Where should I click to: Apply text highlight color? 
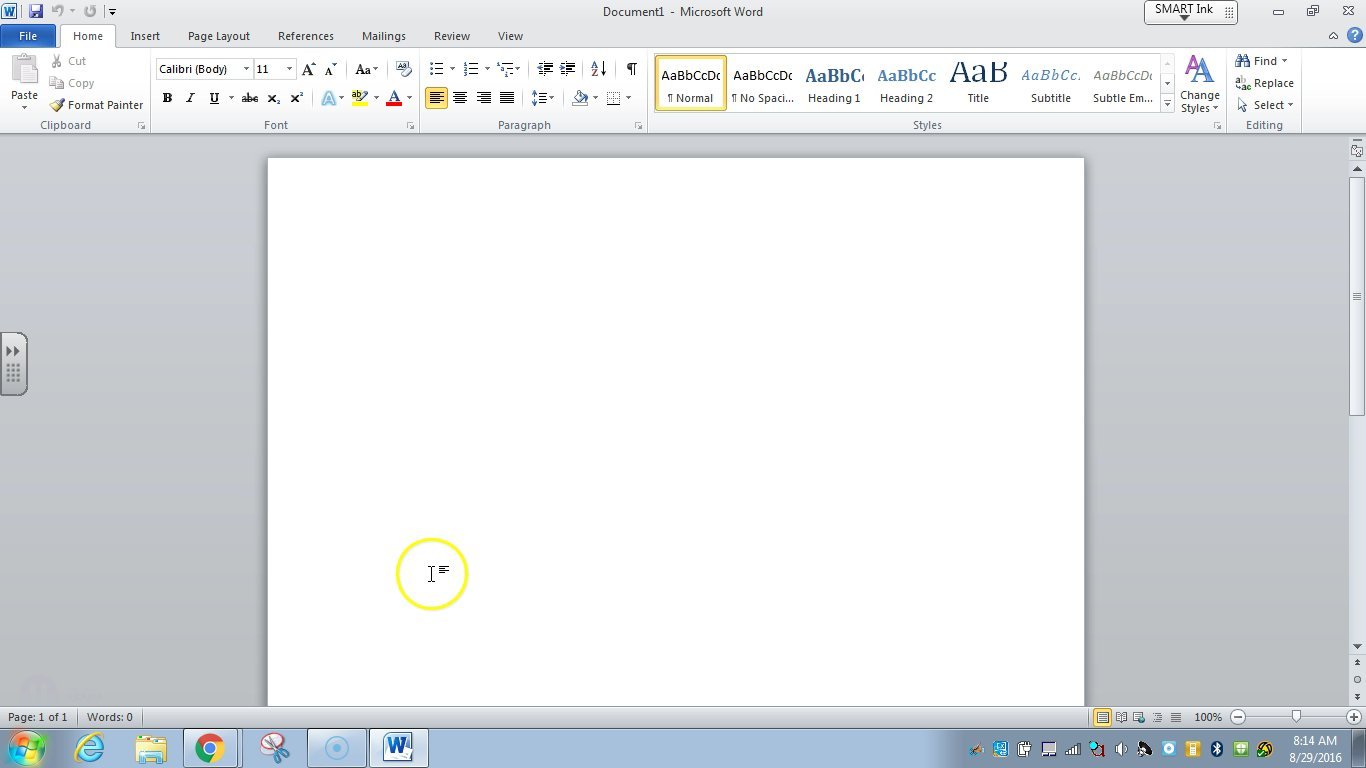click(x=360, y=97)
